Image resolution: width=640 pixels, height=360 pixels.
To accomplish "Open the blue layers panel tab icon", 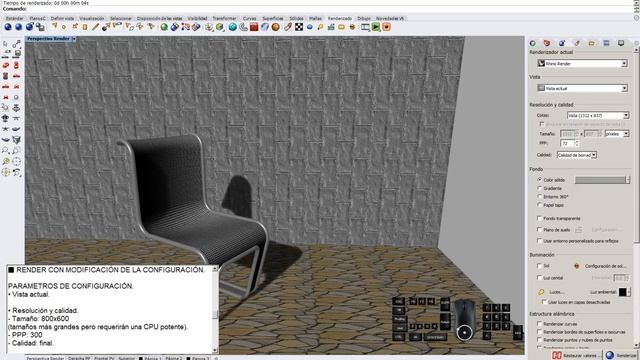I will point(606,43).
